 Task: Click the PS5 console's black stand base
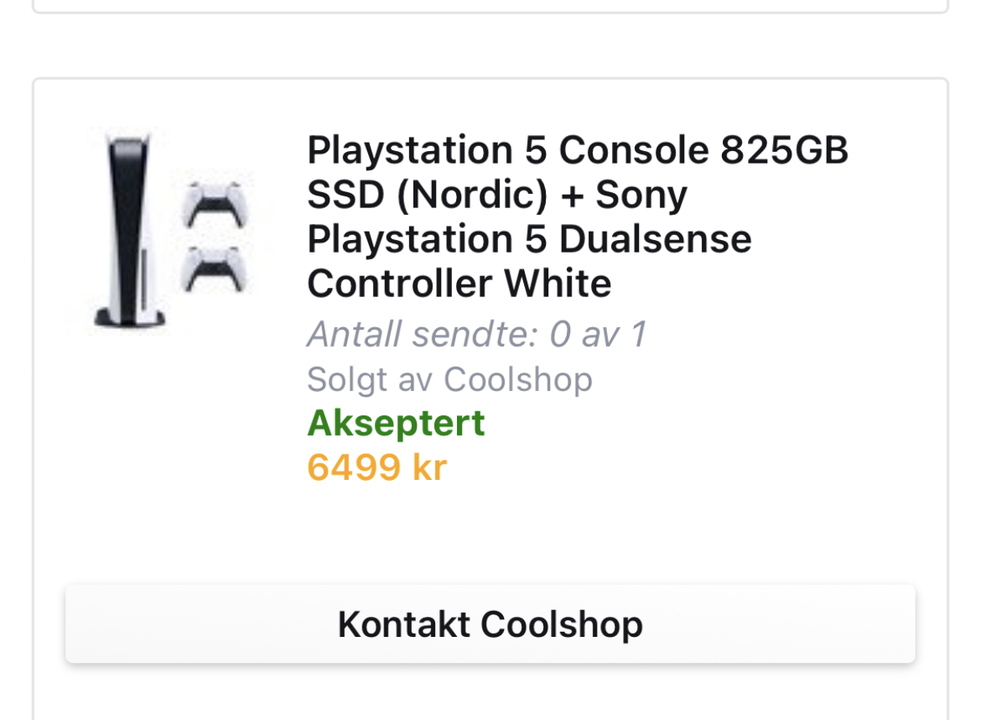click(x=130, y=318)
